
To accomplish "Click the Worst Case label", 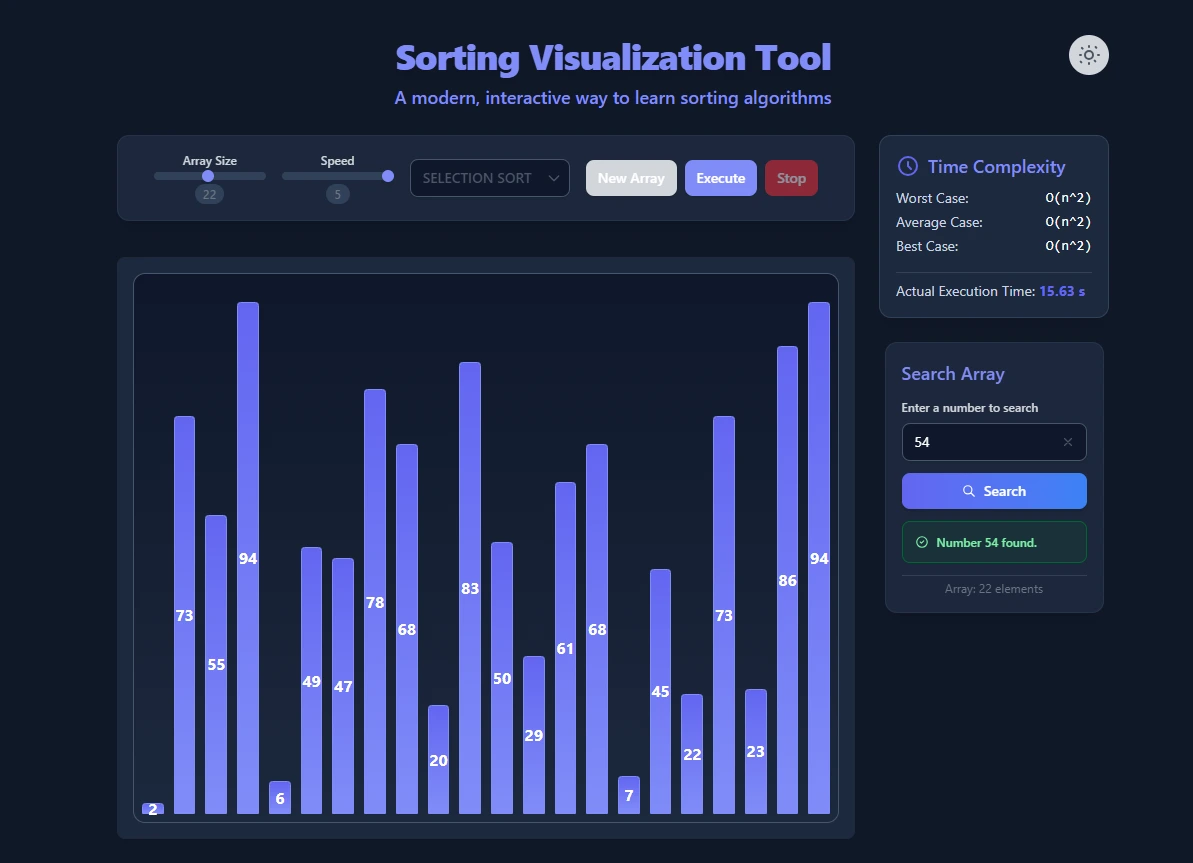I will coord(932,198).
